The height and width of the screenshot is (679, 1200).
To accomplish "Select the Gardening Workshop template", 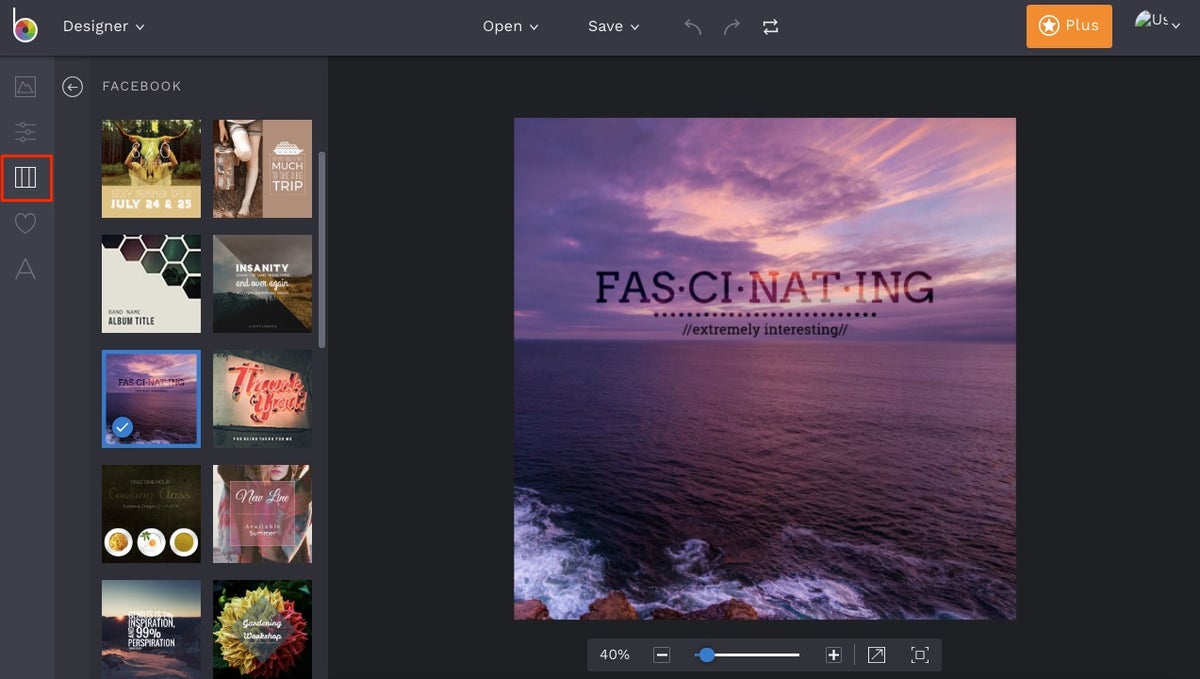I will click(x=263, y=629).
